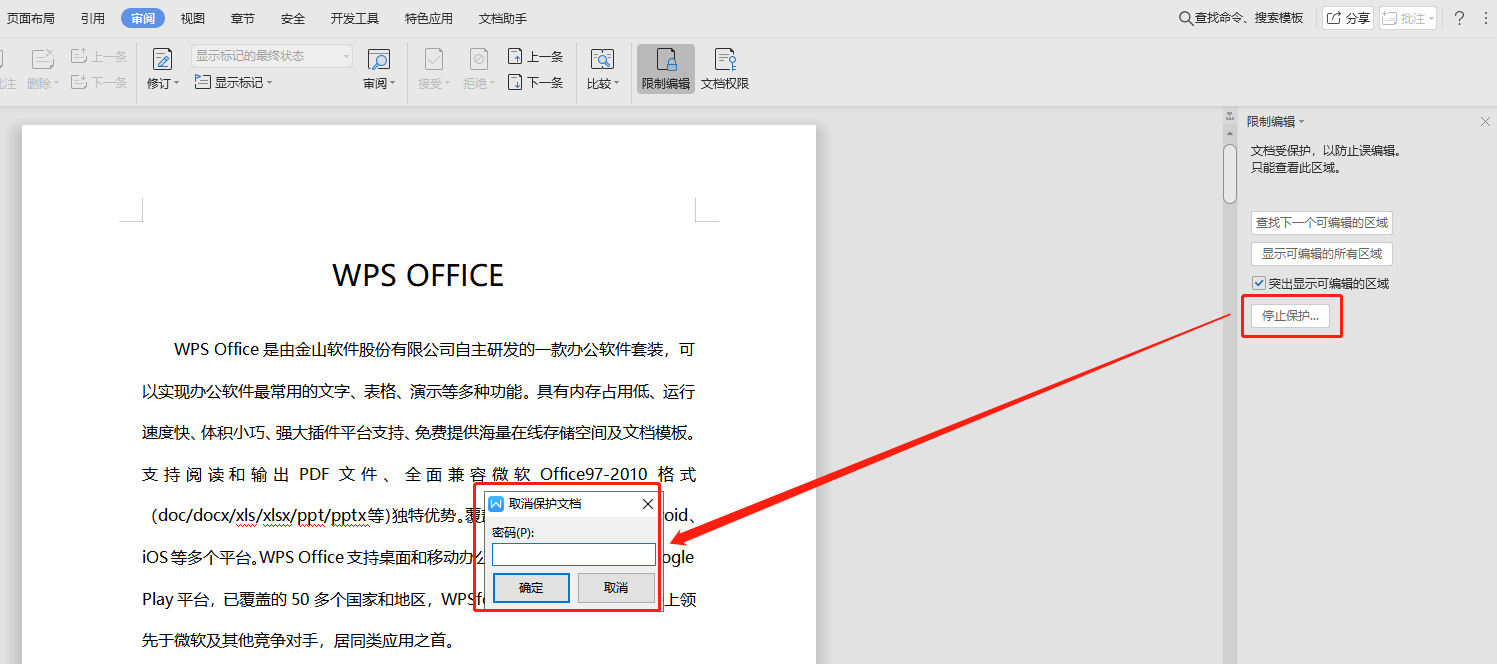
Task: Switch to the 章节 tab
Action: coord(242,18)
